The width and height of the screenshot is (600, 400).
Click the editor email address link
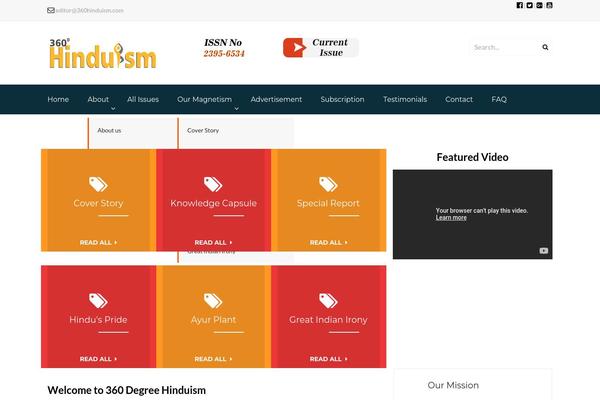[x=90, y=10]
